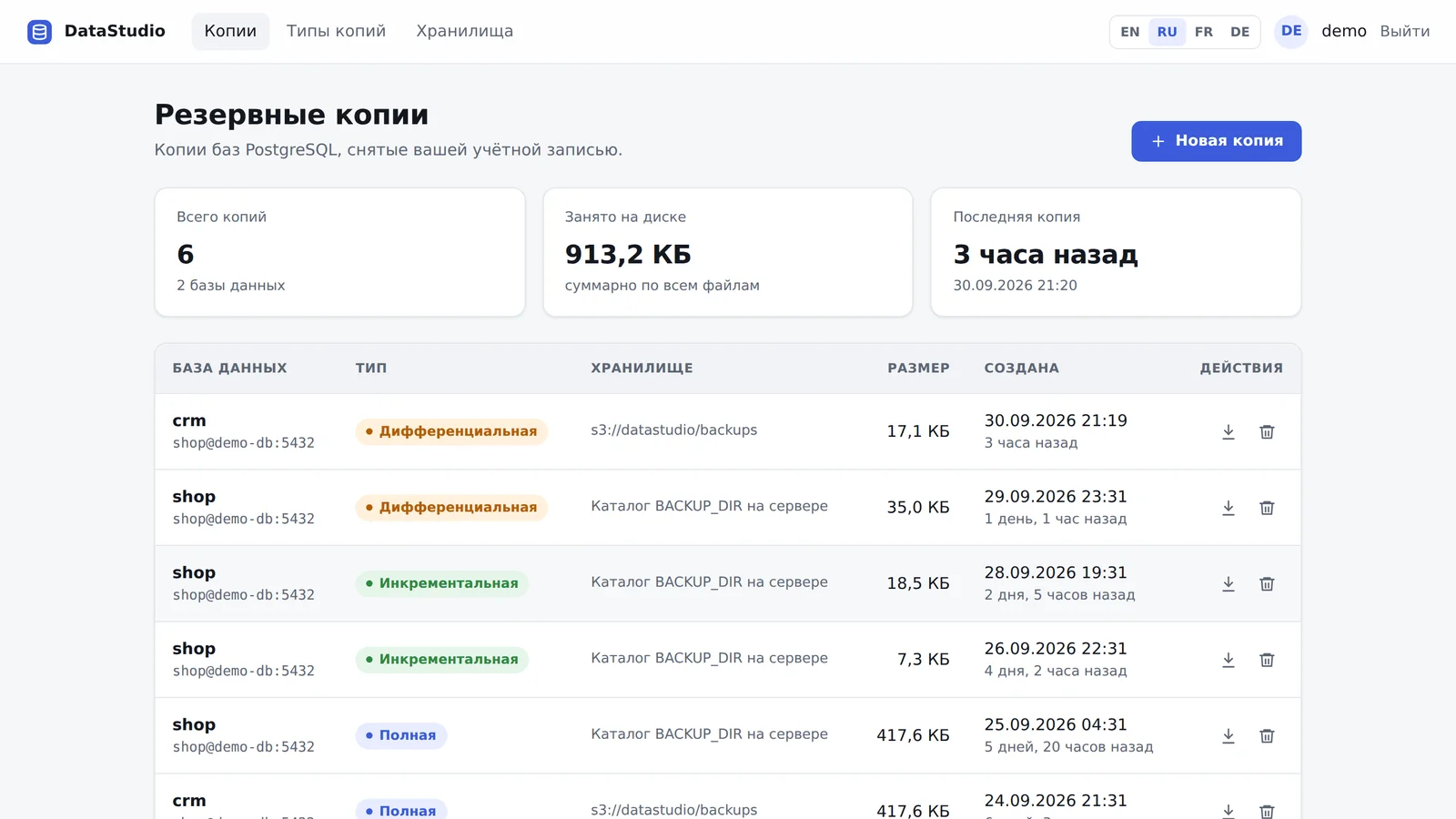Click the Последняя копия card
The width and height of the screenshot is (1456, 819).
pyautogui.click(x=1116, y=252)
